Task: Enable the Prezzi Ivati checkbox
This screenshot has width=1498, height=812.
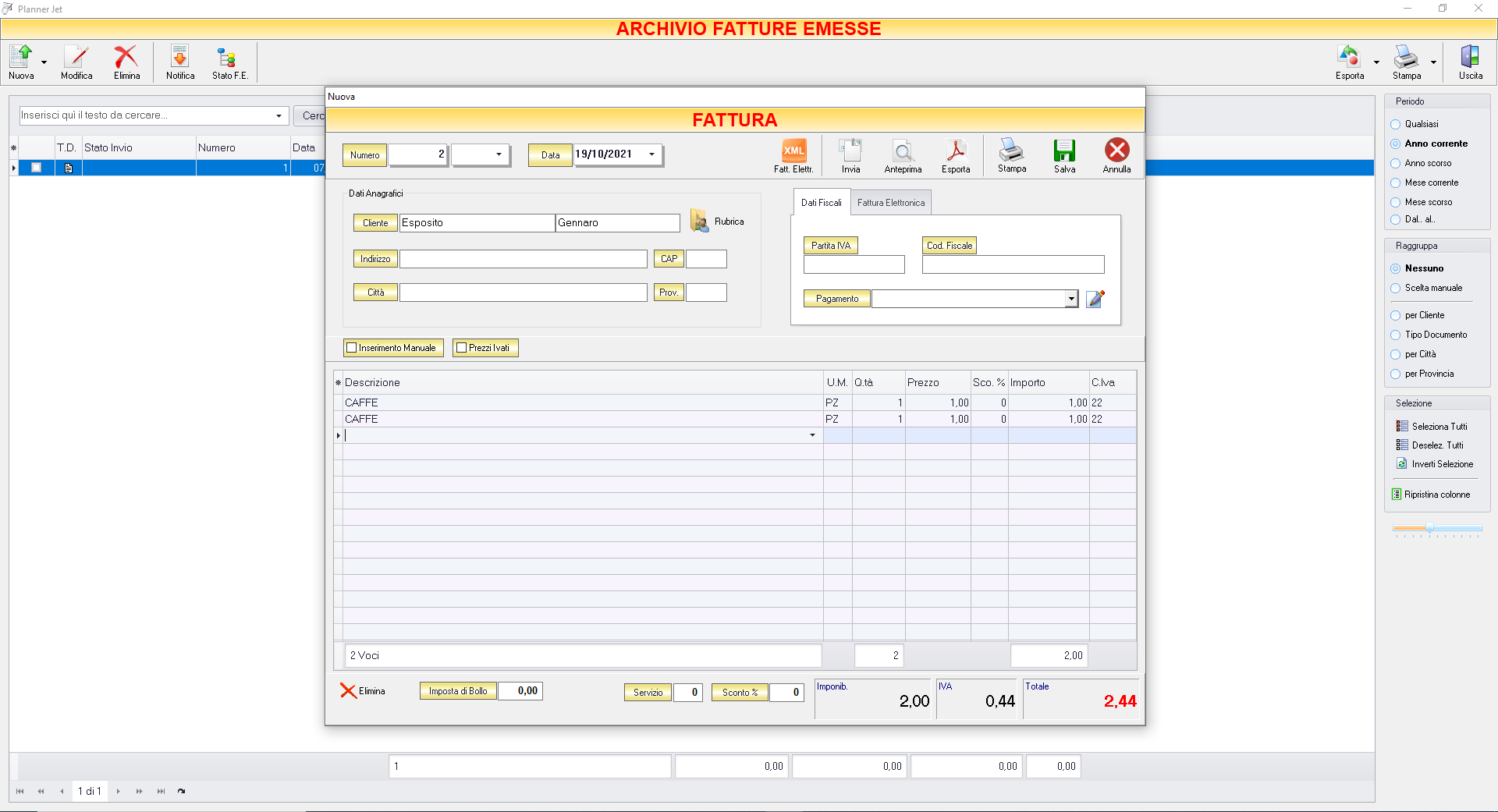Action: [462, 348]
